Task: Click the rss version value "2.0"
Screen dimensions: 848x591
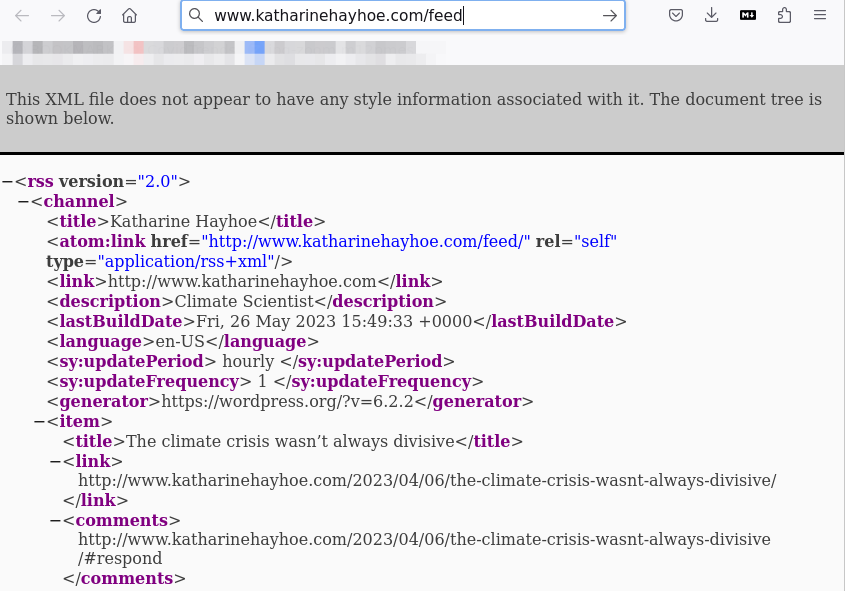Action: [x=157, y=181]
